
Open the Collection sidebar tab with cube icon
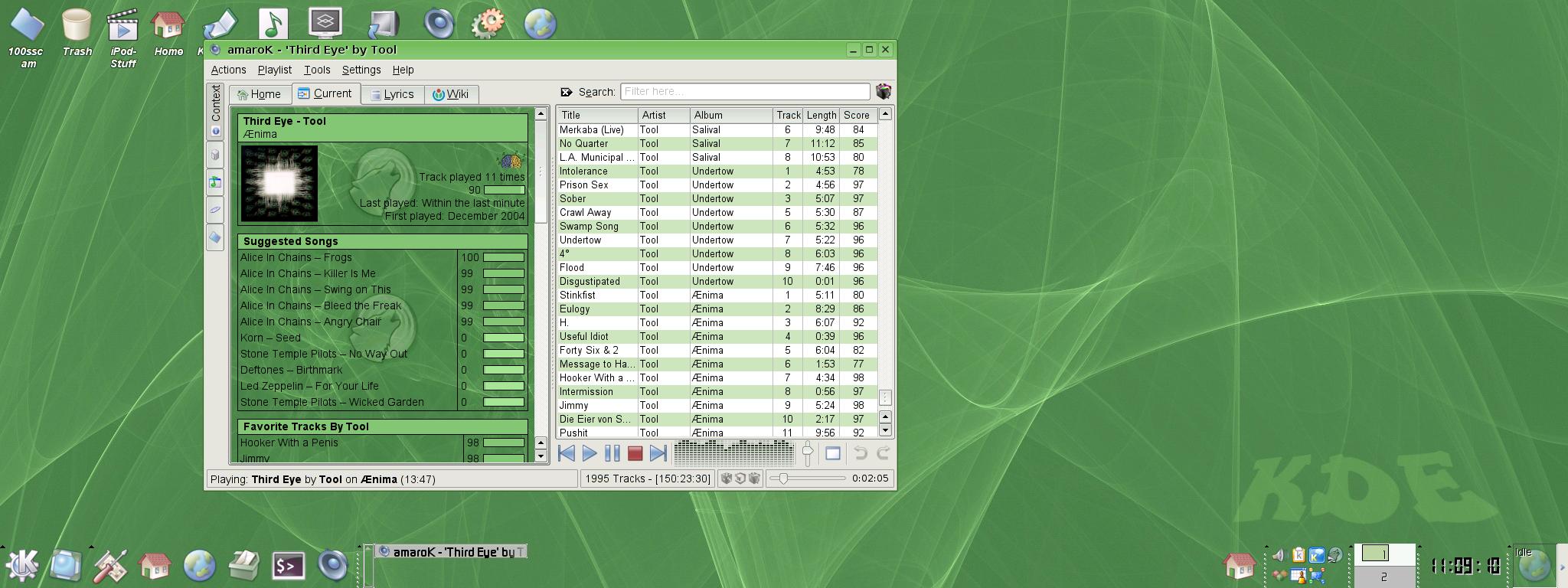click(x=215, y=155)
